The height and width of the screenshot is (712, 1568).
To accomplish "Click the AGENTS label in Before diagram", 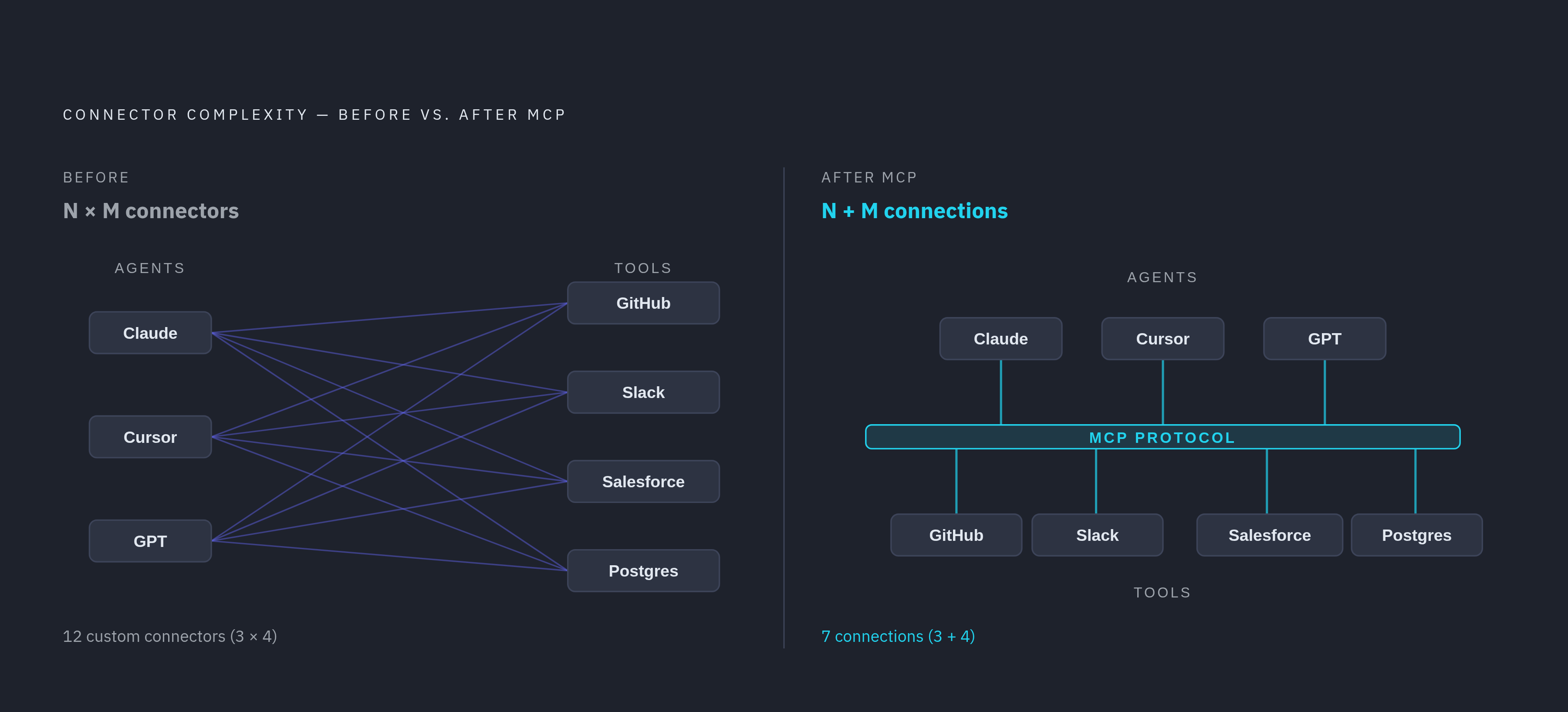I will 150,268.
